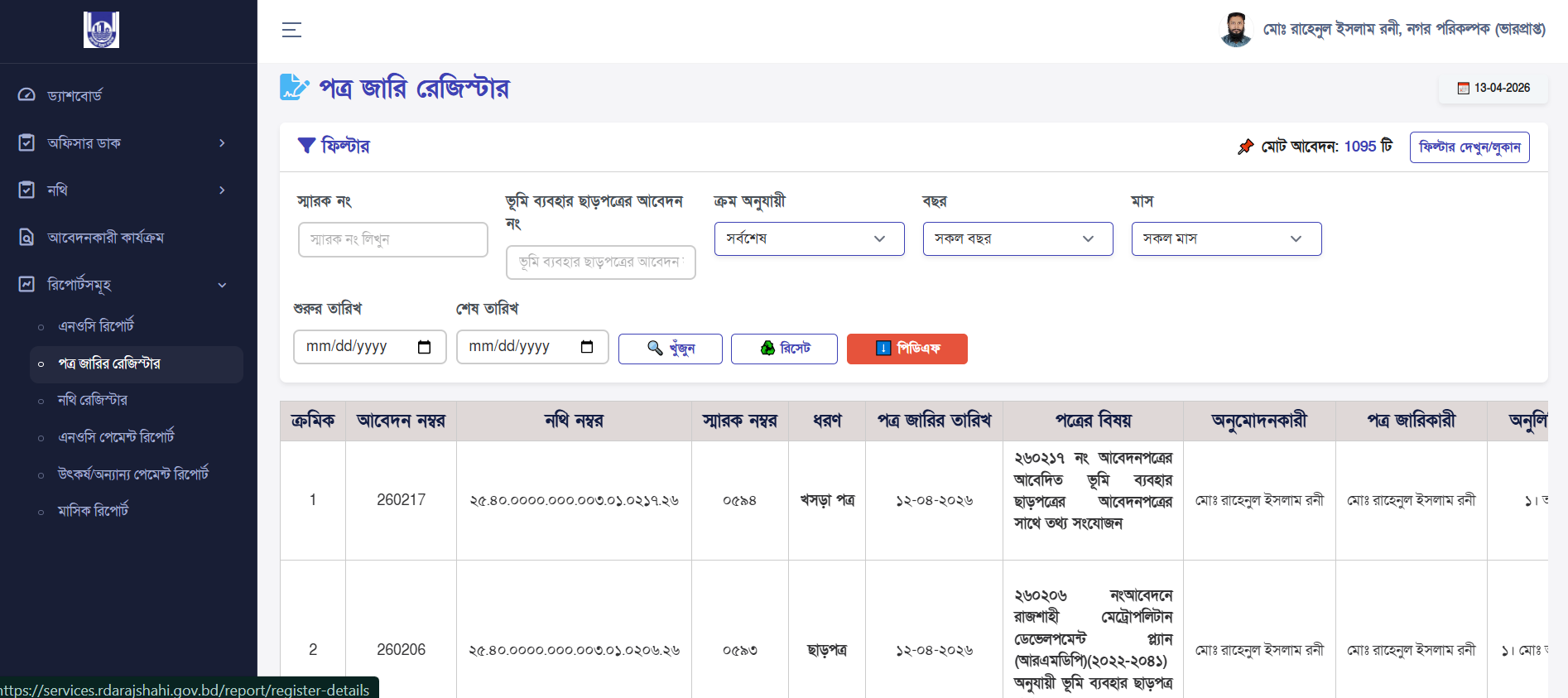Image resolution: width=1568 pixels, height=698 pixels.
Task: Open নথি রেজিস্টার from the sidebar
Action: pyautogui.click(x=93, y=400)
